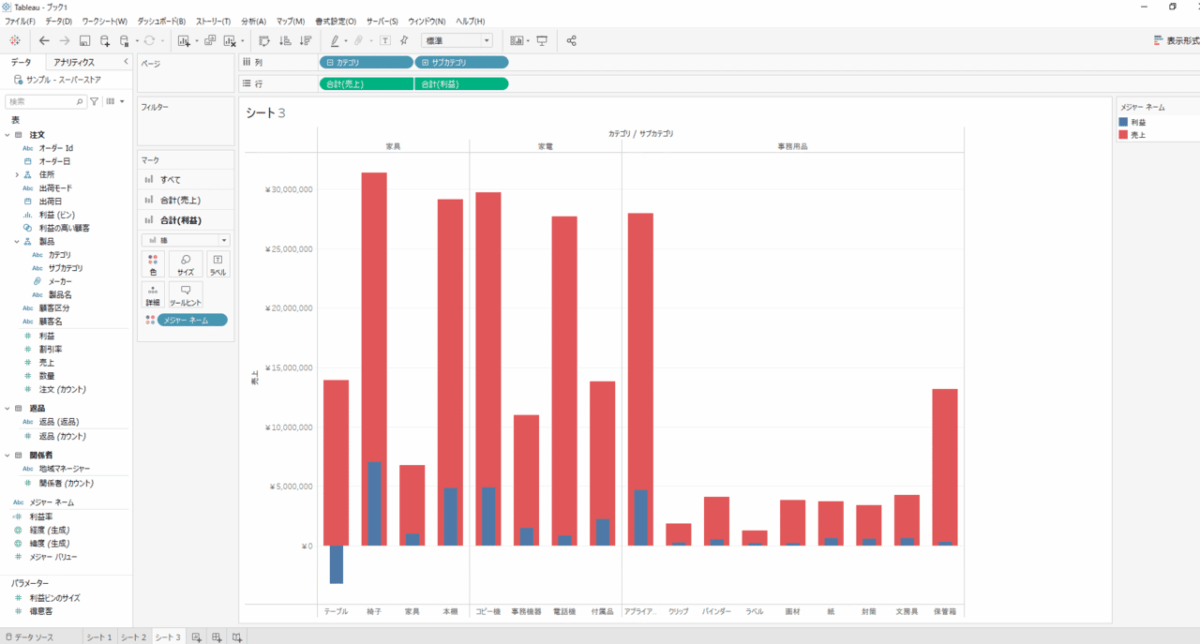Click the Tableau start page logo icon
Image resolution: width=1200 pixels, height=644 pixels.
[14, 41]
